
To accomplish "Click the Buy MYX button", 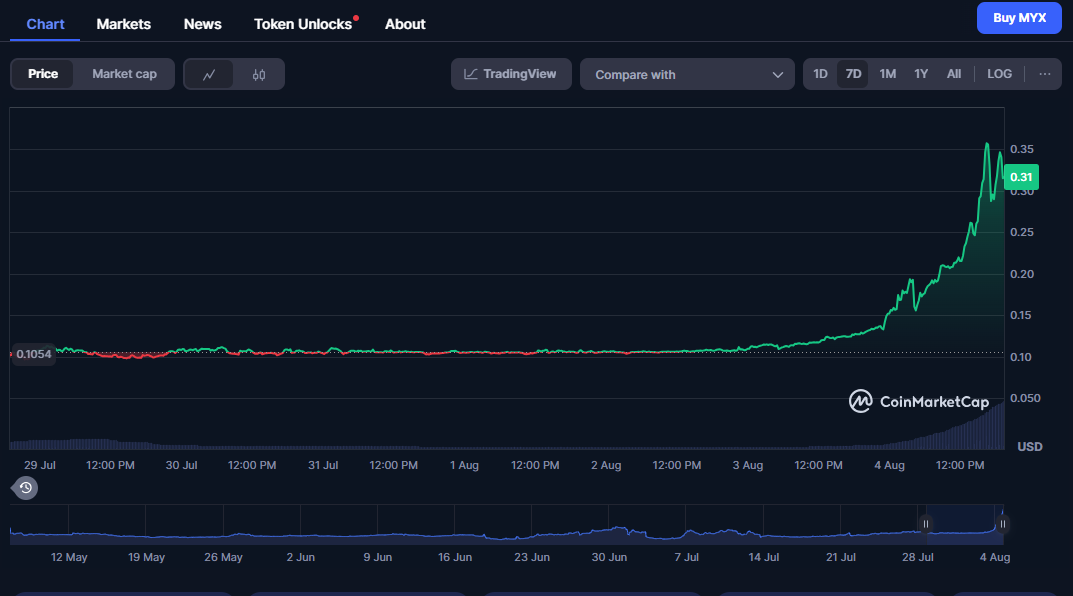I will pyautogui.click(x=1018, y=18).
